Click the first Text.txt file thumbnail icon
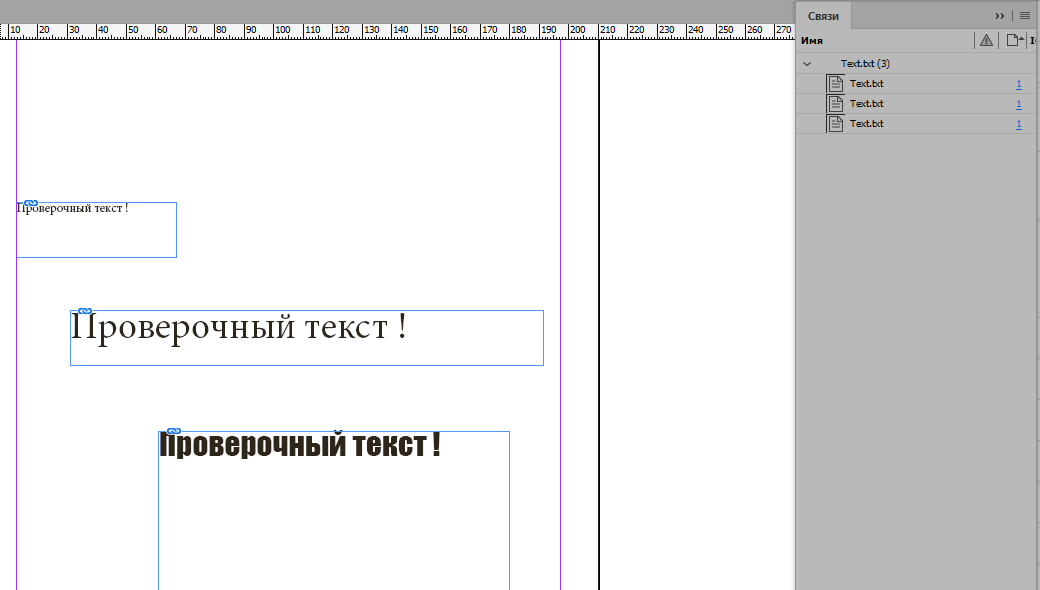The height and width of the screenshot is (590, 1040). (836, 84)
